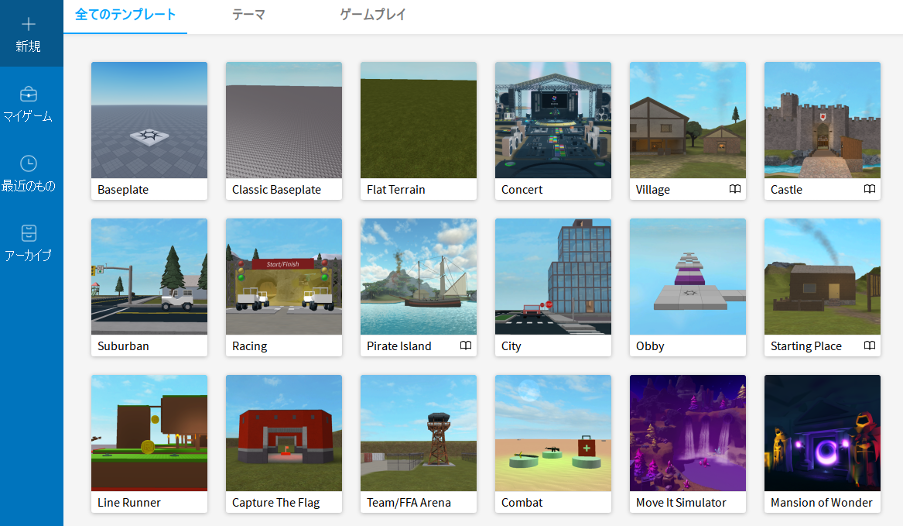Open 最近のもの clock icon

click(28, 163)
